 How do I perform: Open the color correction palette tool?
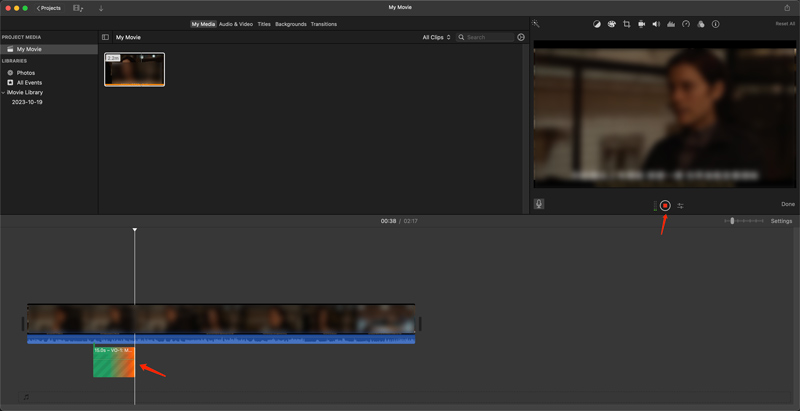point(611,24)
